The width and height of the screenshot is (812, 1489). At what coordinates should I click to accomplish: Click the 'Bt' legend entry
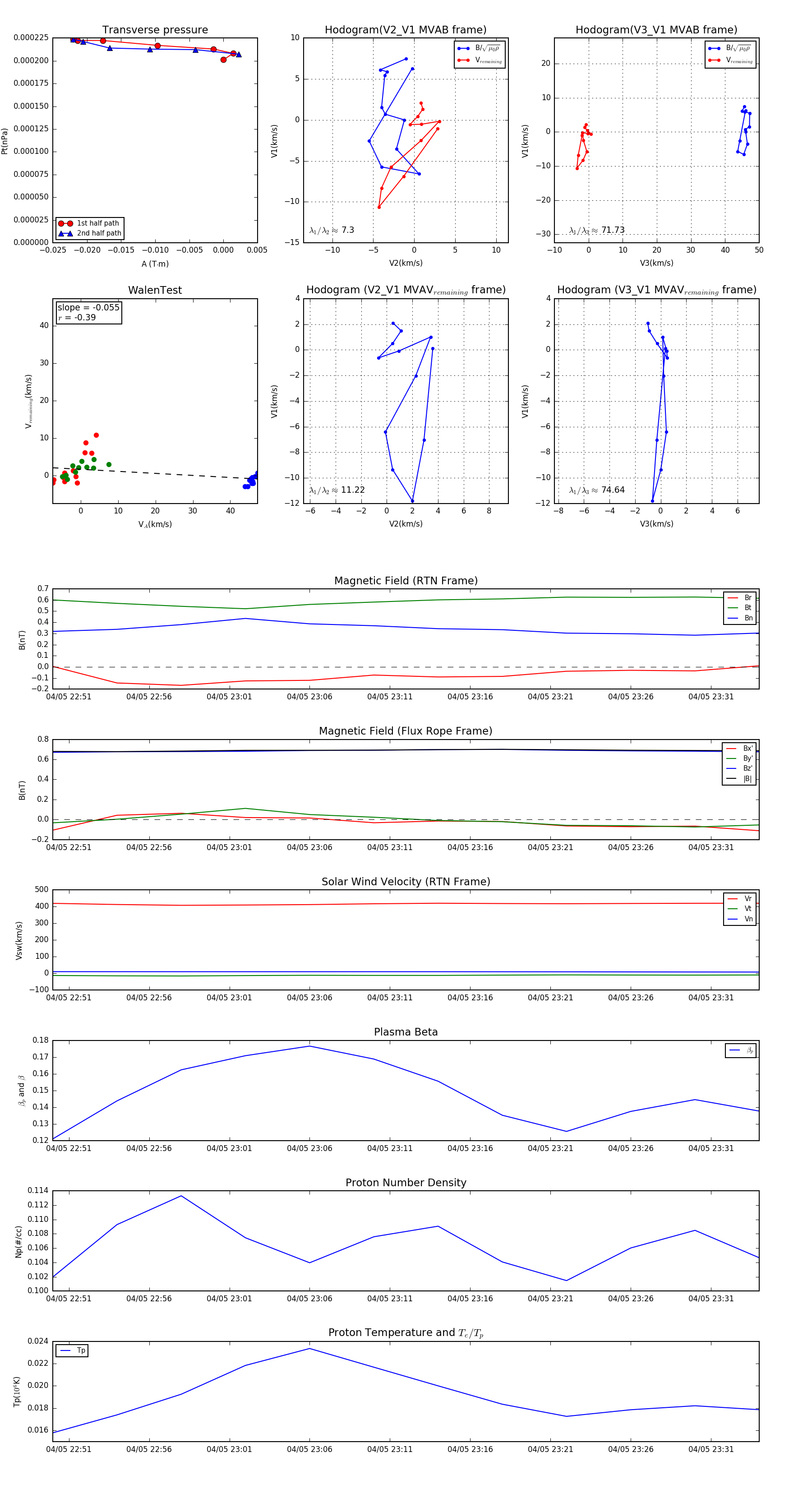[x=740, y=607]
